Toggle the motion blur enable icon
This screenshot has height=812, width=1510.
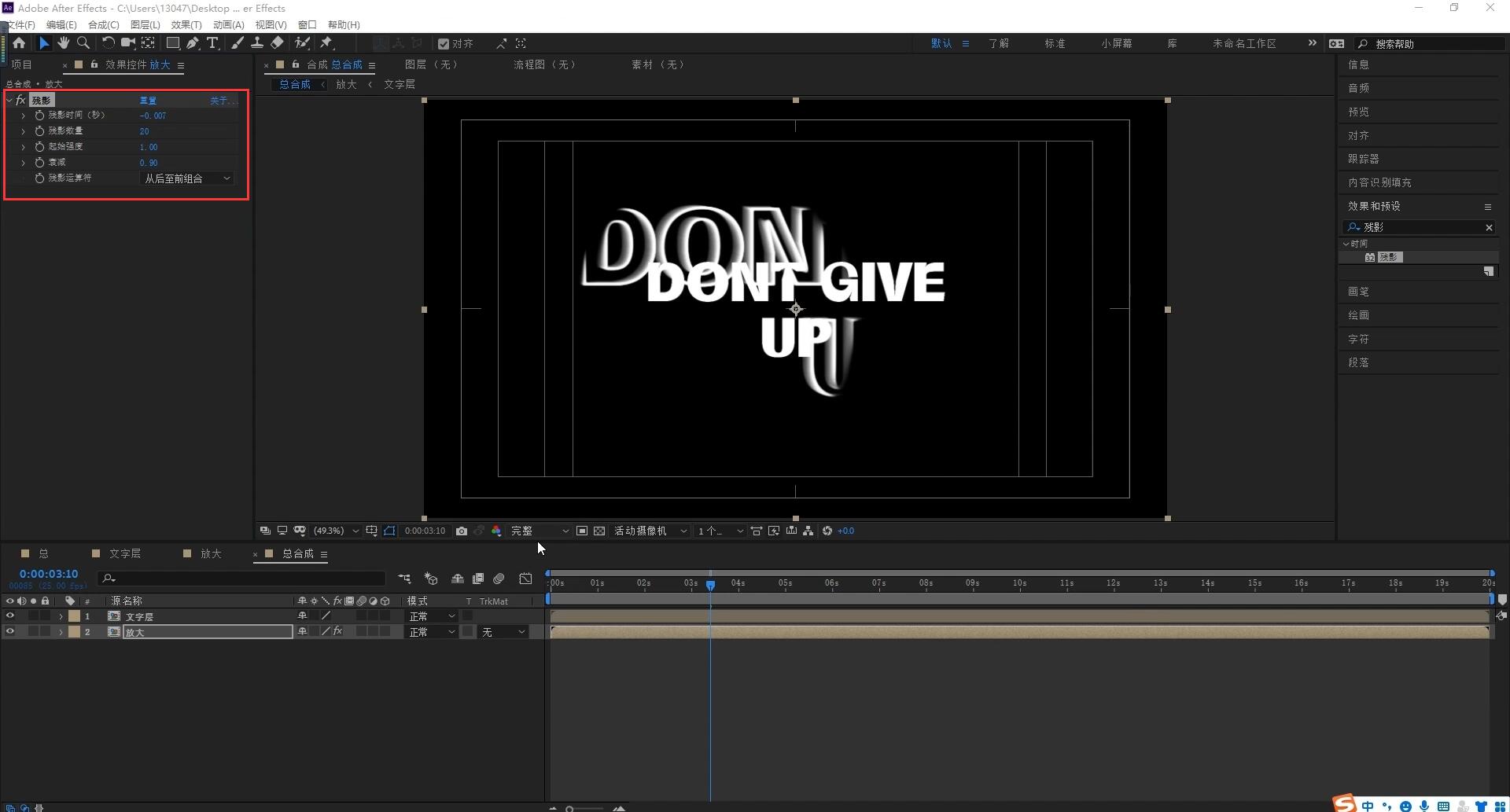coord(499,579)
